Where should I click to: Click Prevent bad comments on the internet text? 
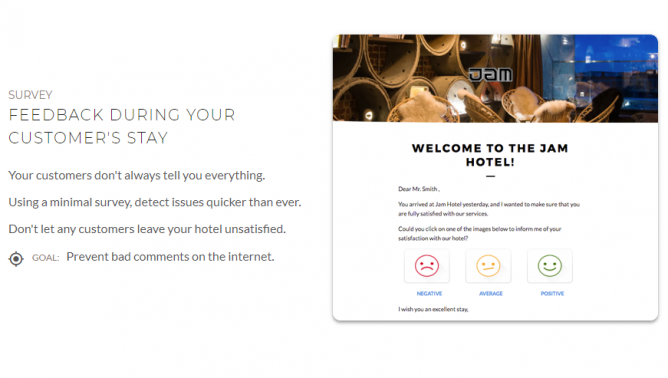point(170,257)
